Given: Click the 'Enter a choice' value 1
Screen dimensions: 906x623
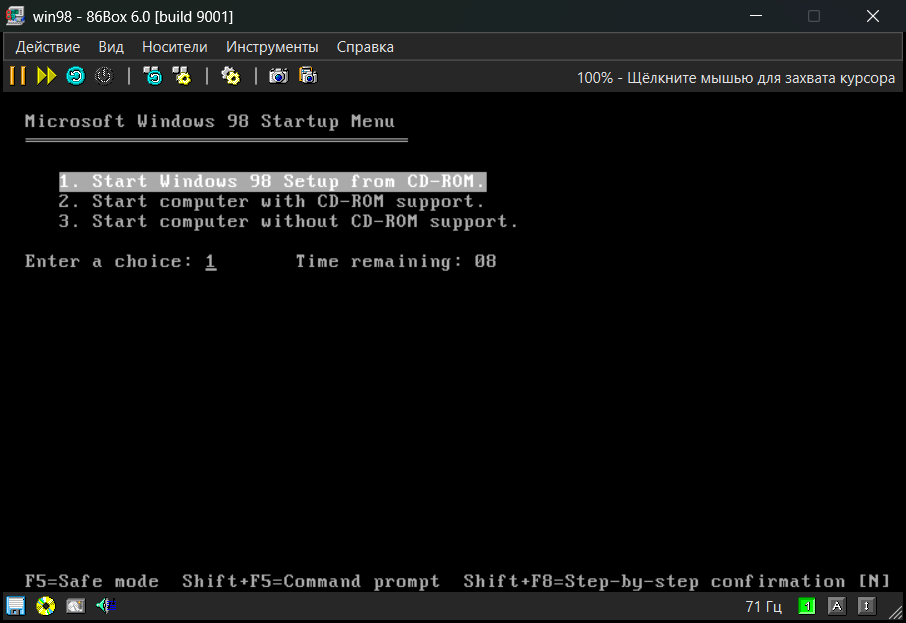Looking at the screenshot, I should coord(211,262).
